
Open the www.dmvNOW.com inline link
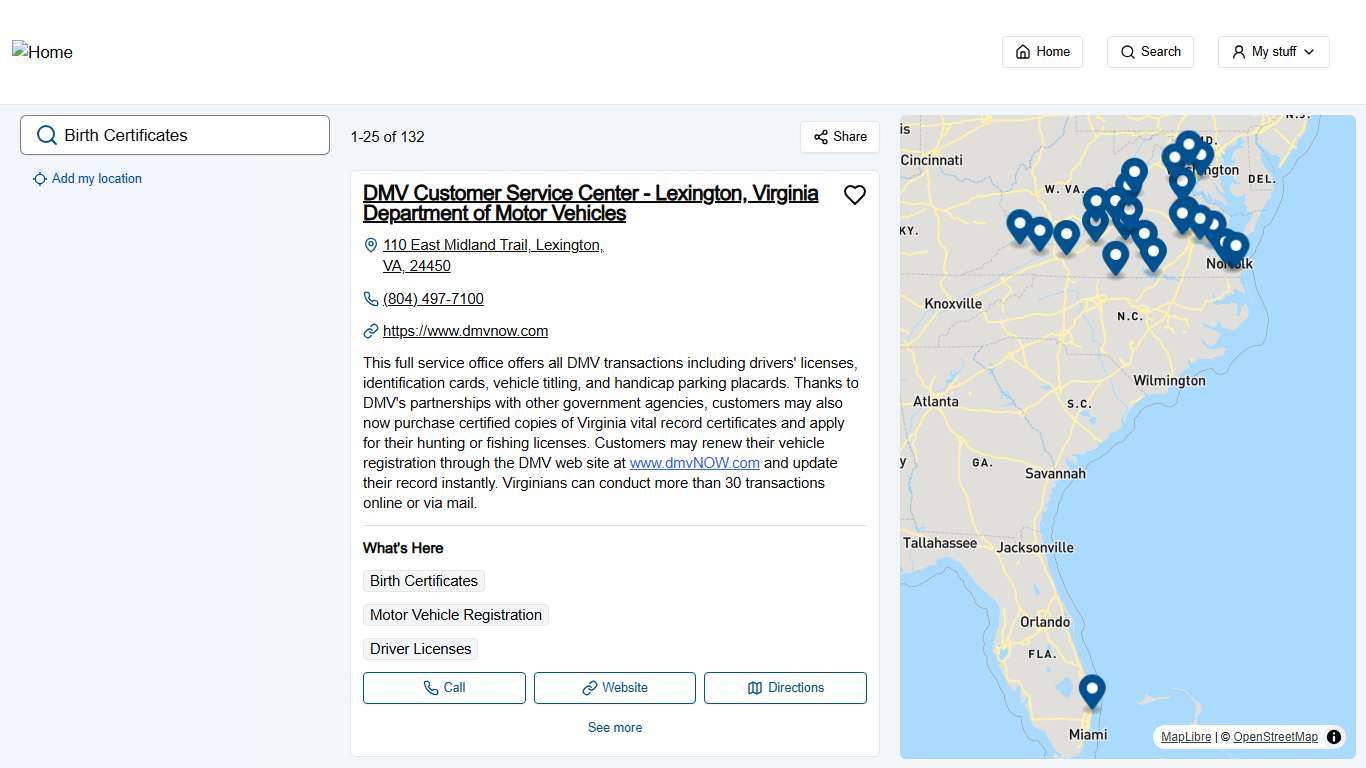coord(694,463)
